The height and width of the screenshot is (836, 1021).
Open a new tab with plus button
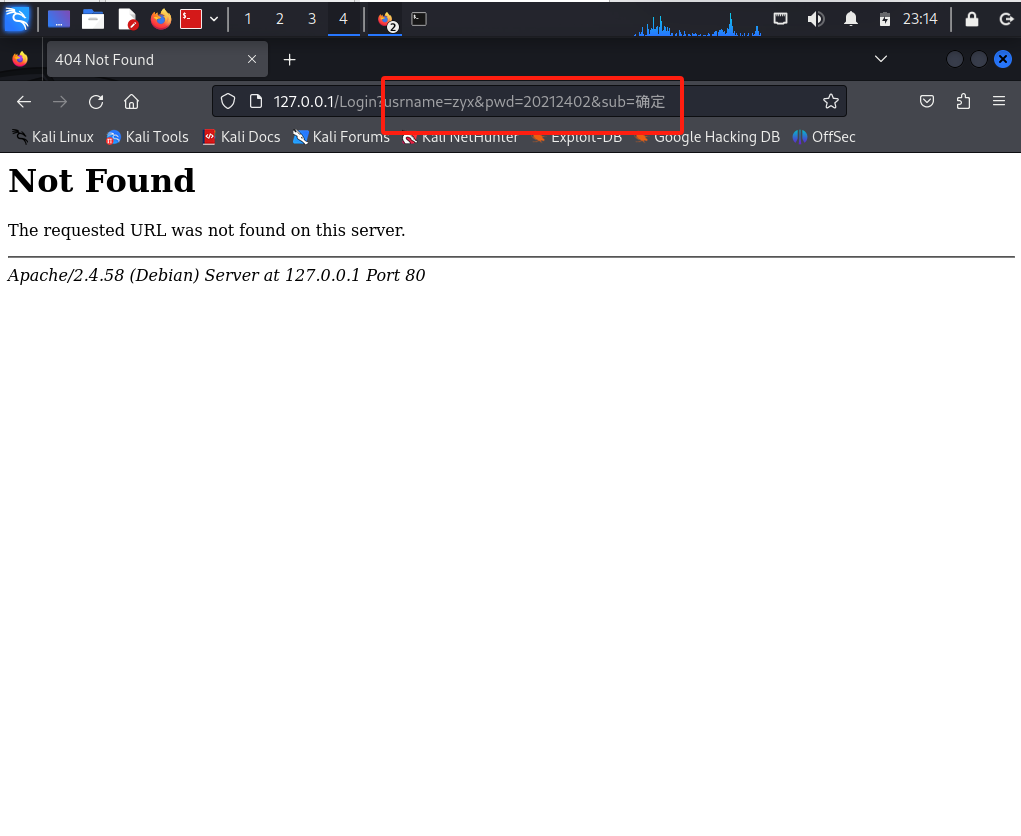[290, 60]
